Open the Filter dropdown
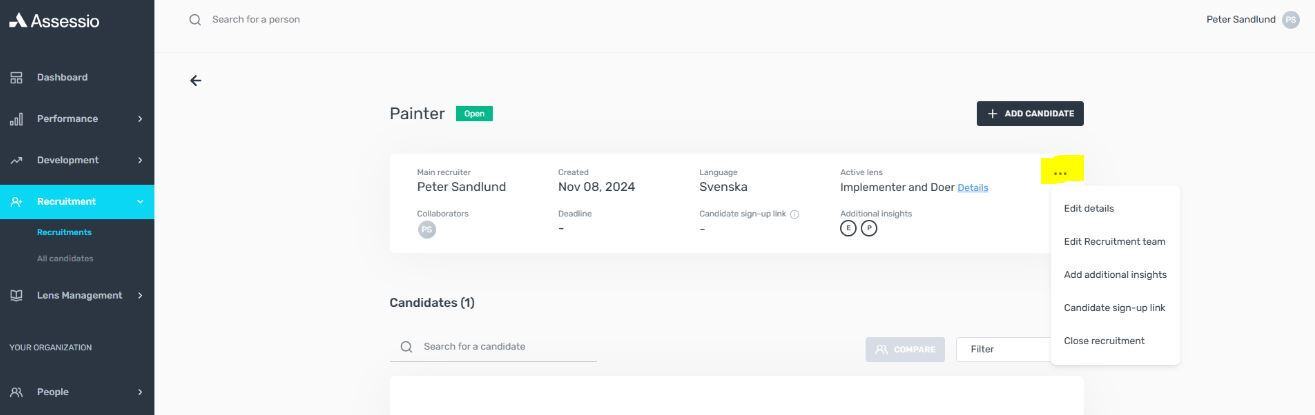Image resolution: width=1315 pixels, height=415 pixels. pyautogui.click(x=1004, y=349)
